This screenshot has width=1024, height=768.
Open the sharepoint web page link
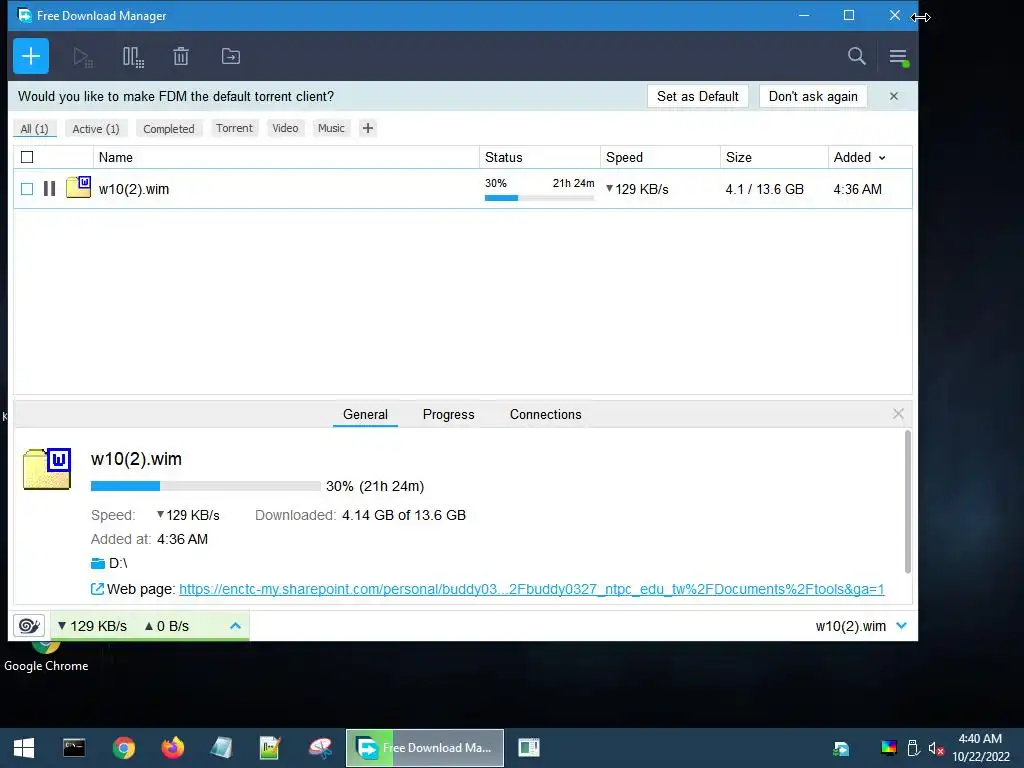[x=532, y=589]
